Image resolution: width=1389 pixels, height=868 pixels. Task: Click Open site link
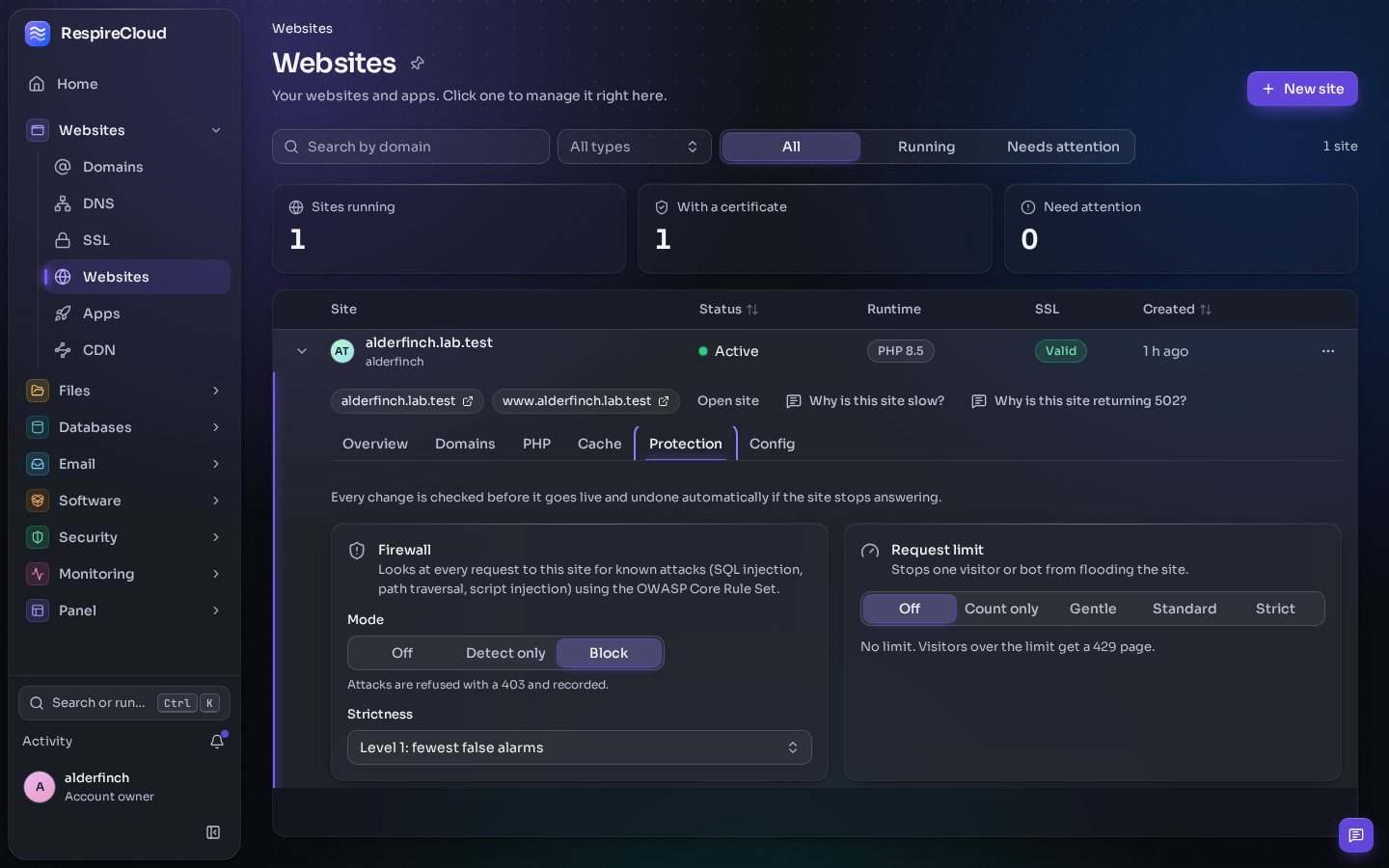click(728, 401)
